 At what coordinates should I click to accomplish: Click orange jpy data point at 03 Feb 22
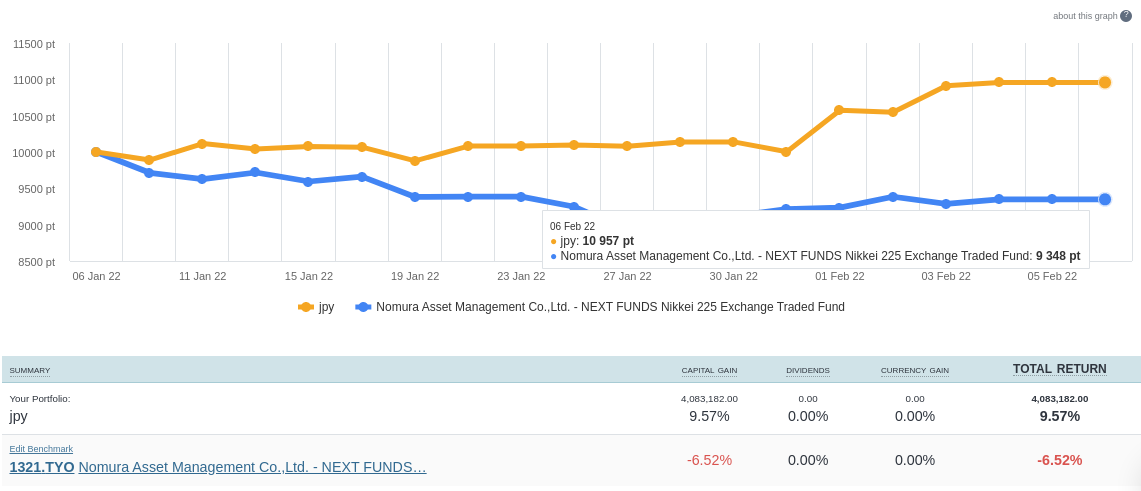coord(946,86)
